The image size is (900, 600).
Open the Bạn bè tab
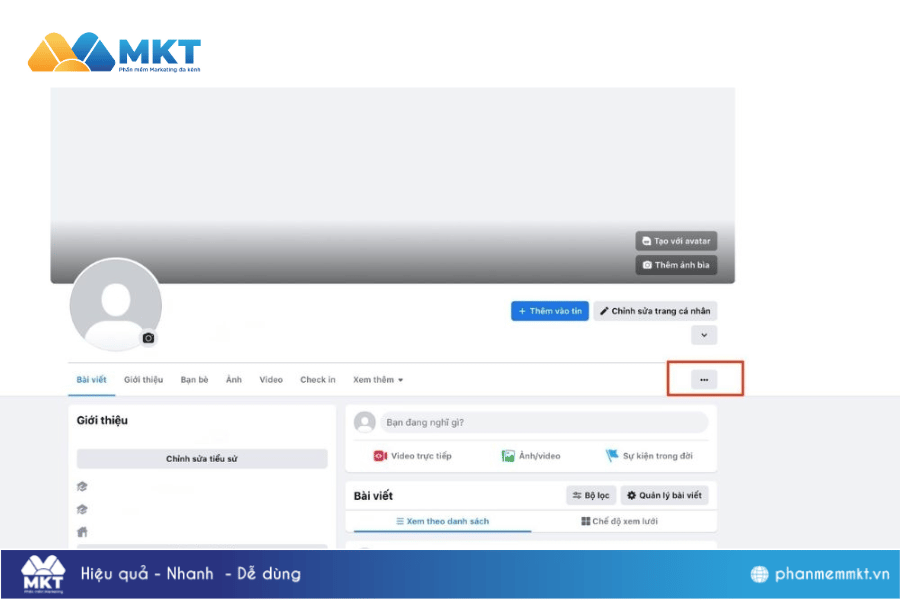pos(194,380)
